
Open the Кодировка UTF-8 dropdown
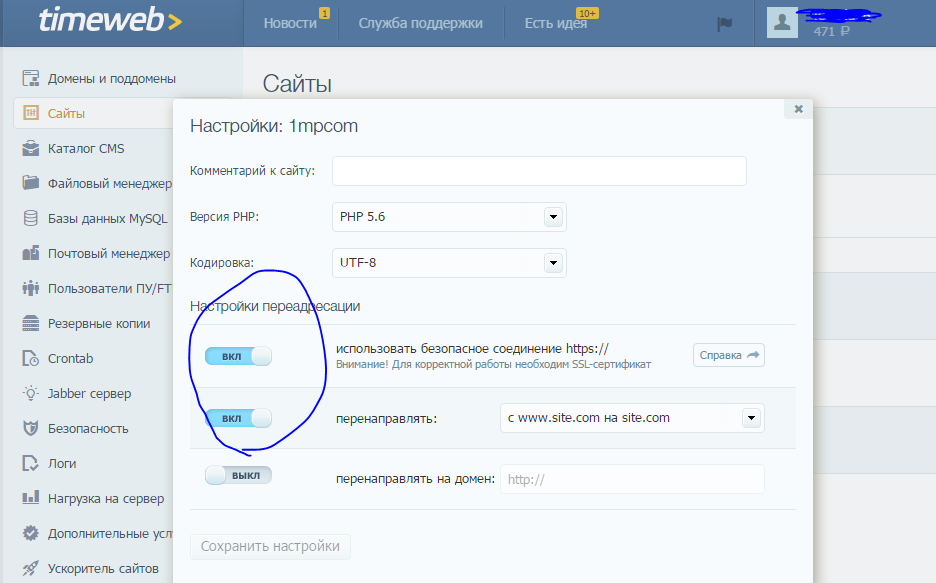(449, 263)
